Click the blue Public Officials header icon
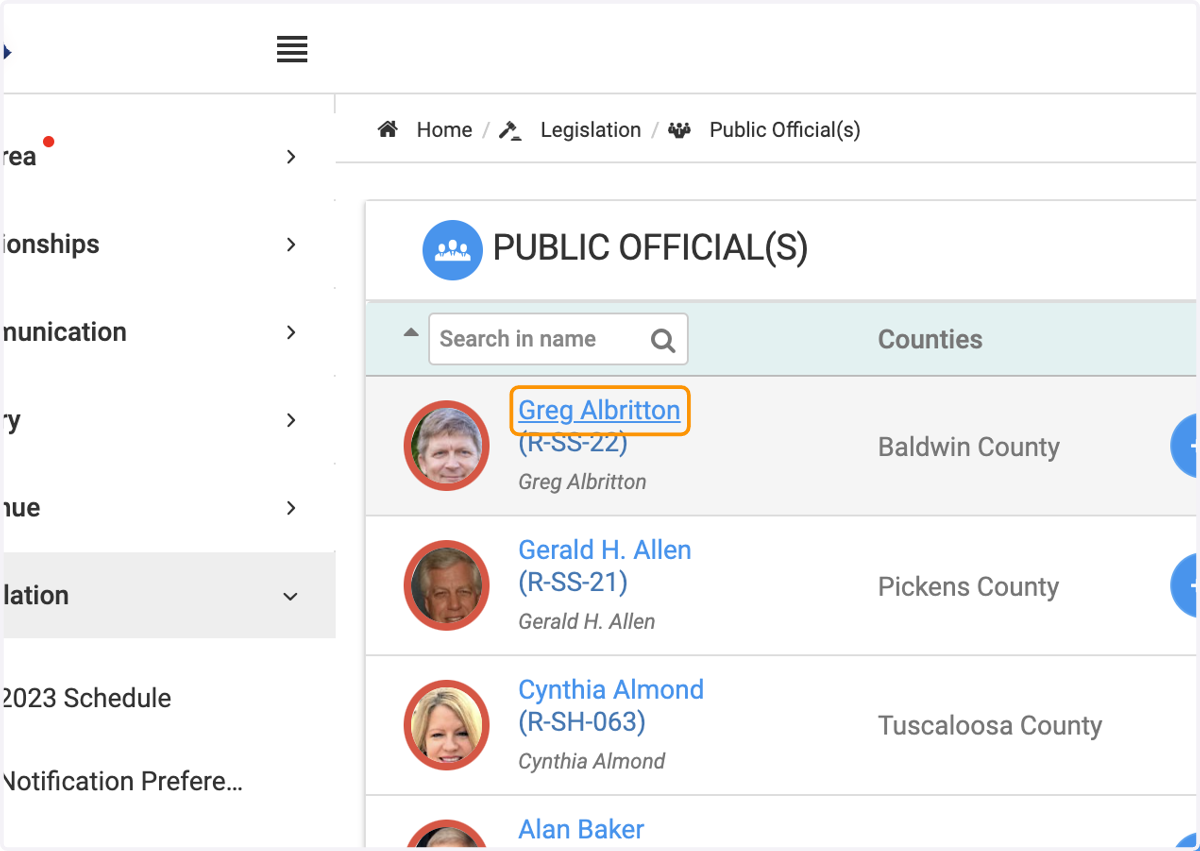The width and height of the screenshot is (1200, 851). (453, 250)
